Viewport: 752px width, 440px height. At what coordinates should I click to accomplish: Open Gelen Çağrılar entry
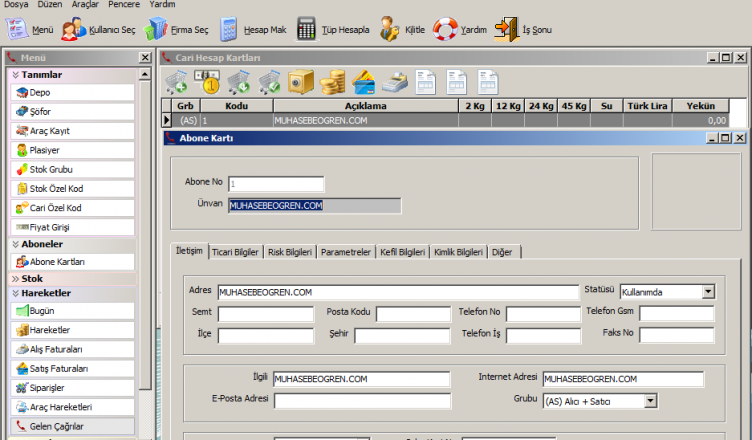click(x=72, y=426)
